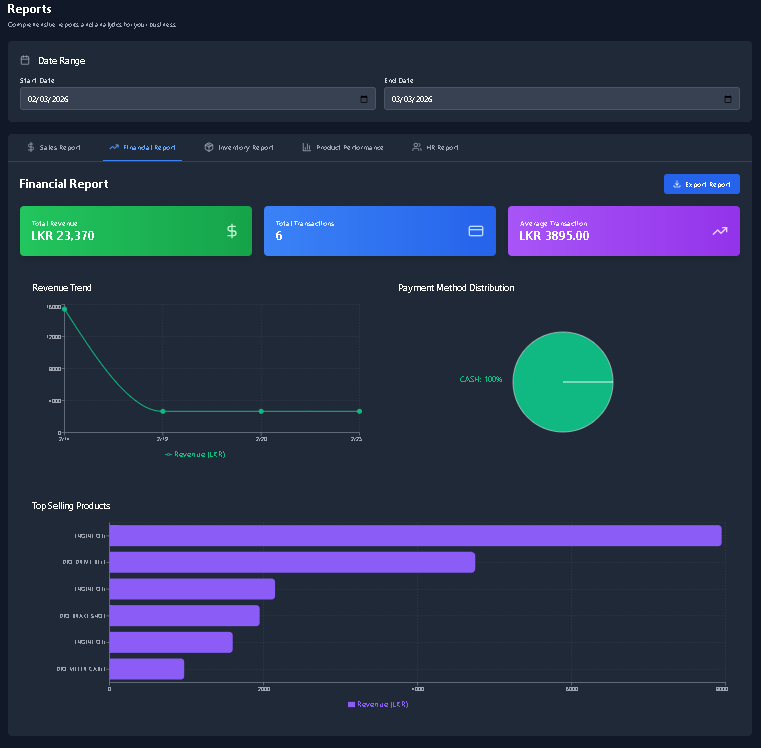761x748 pixels.
Task: Click the Total Revenue LKR 23,370 card
Action: click(x=136, y=231)
